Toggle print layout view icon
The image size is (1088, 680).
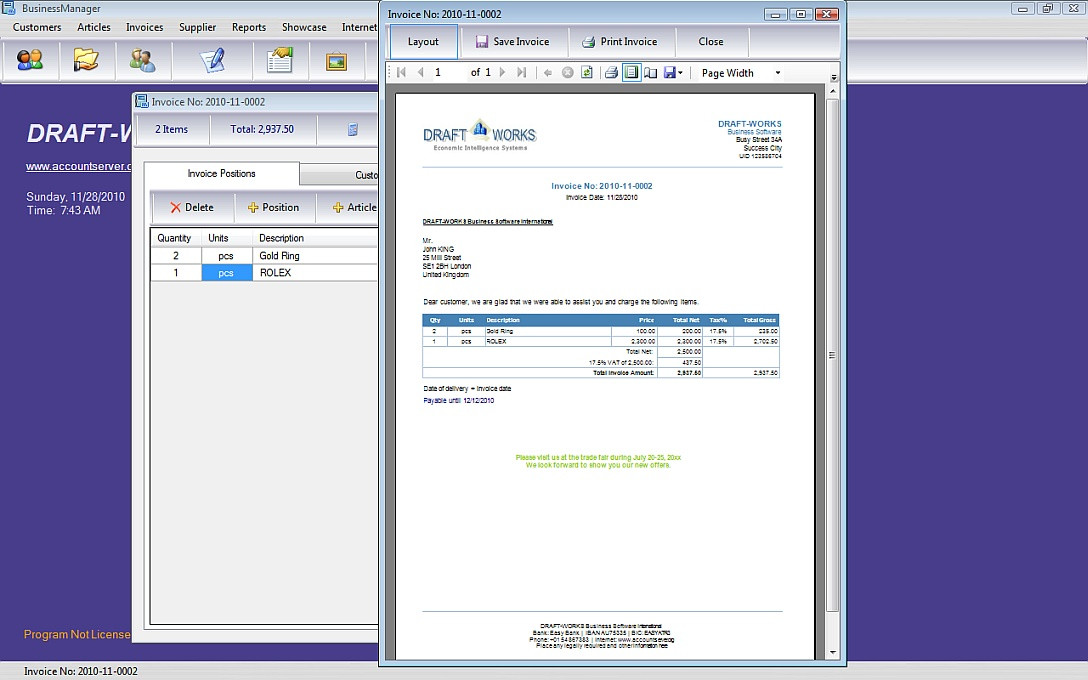click(x=631, y=72)
